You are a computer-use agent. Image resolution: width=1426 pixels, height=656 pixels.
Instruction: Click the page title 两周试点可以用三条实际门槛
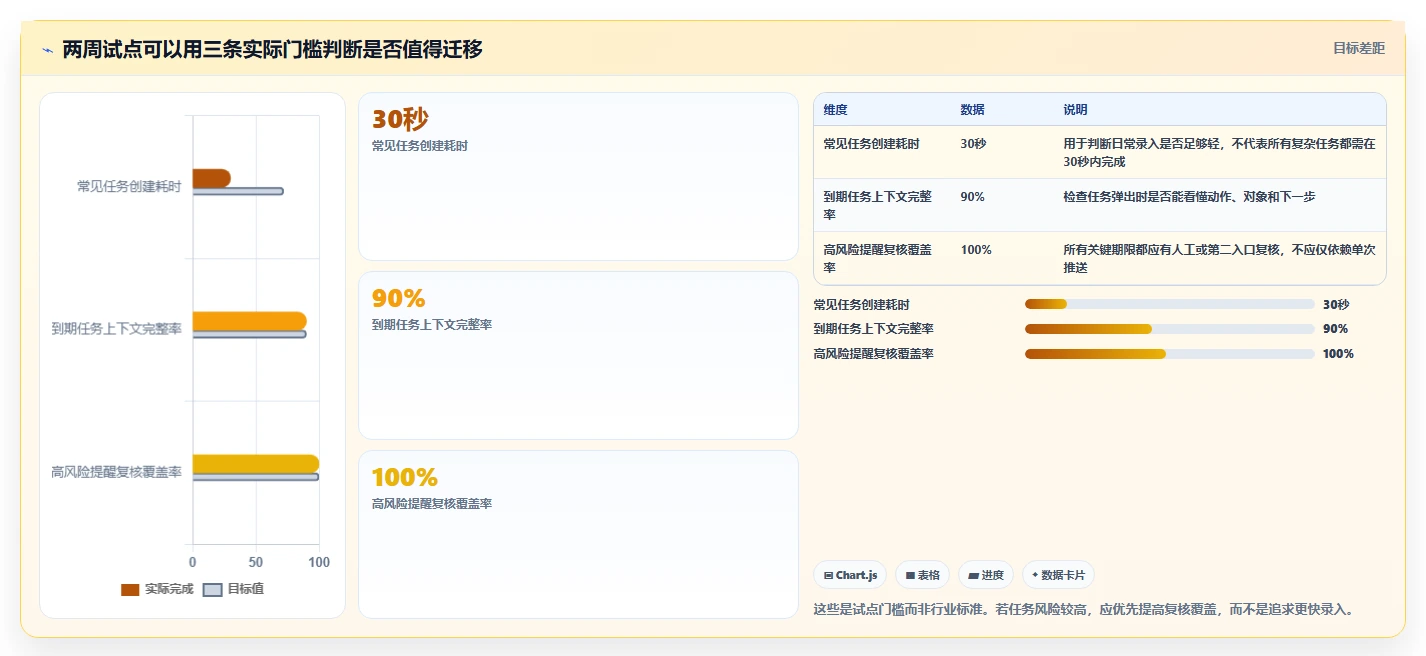(x=272, y=49)
